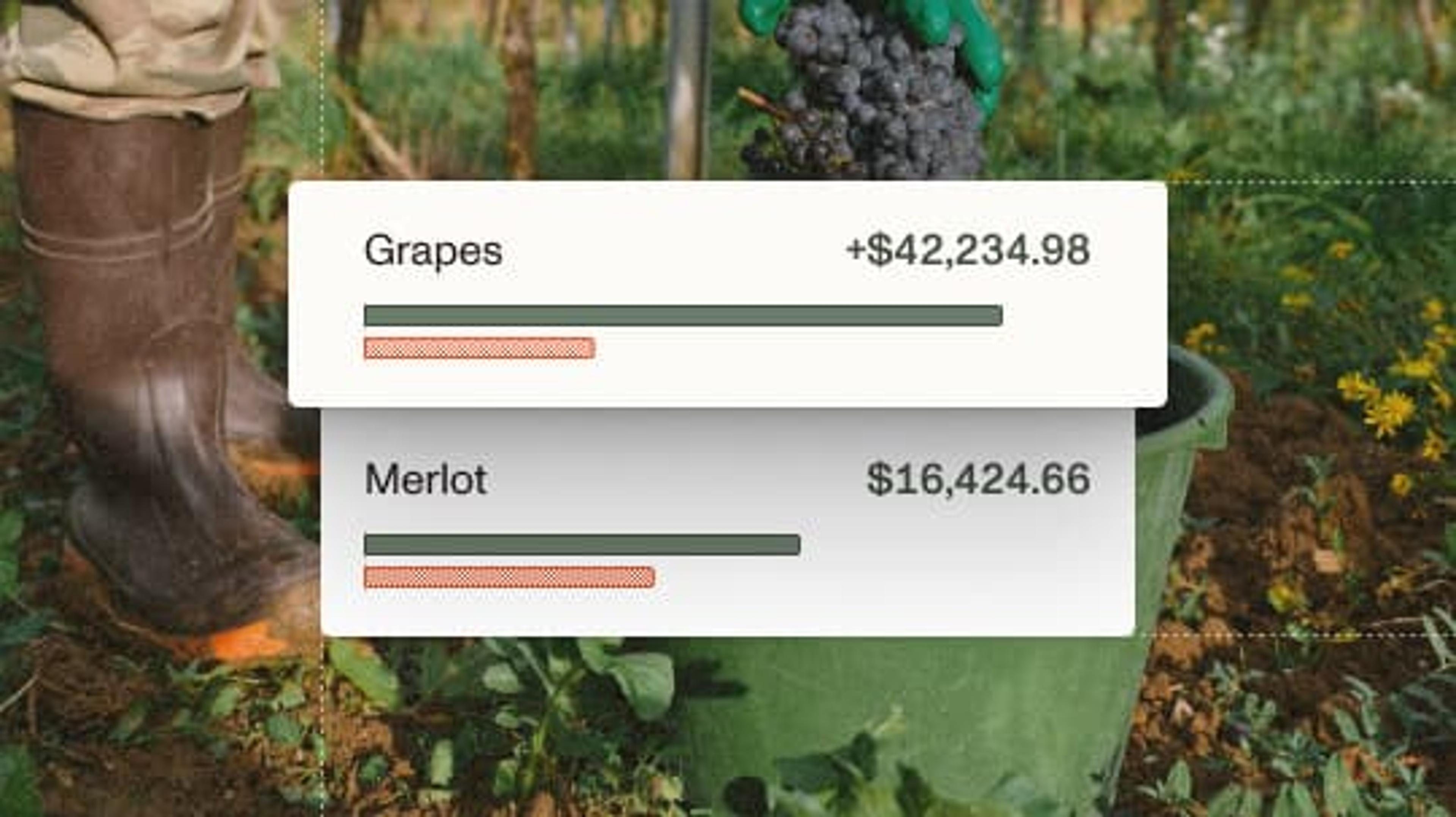Image resolution: width=1456 pixels, height=817 pixels.
Task: Select the +$42,234.98 amount
Action: coord(967,250)
